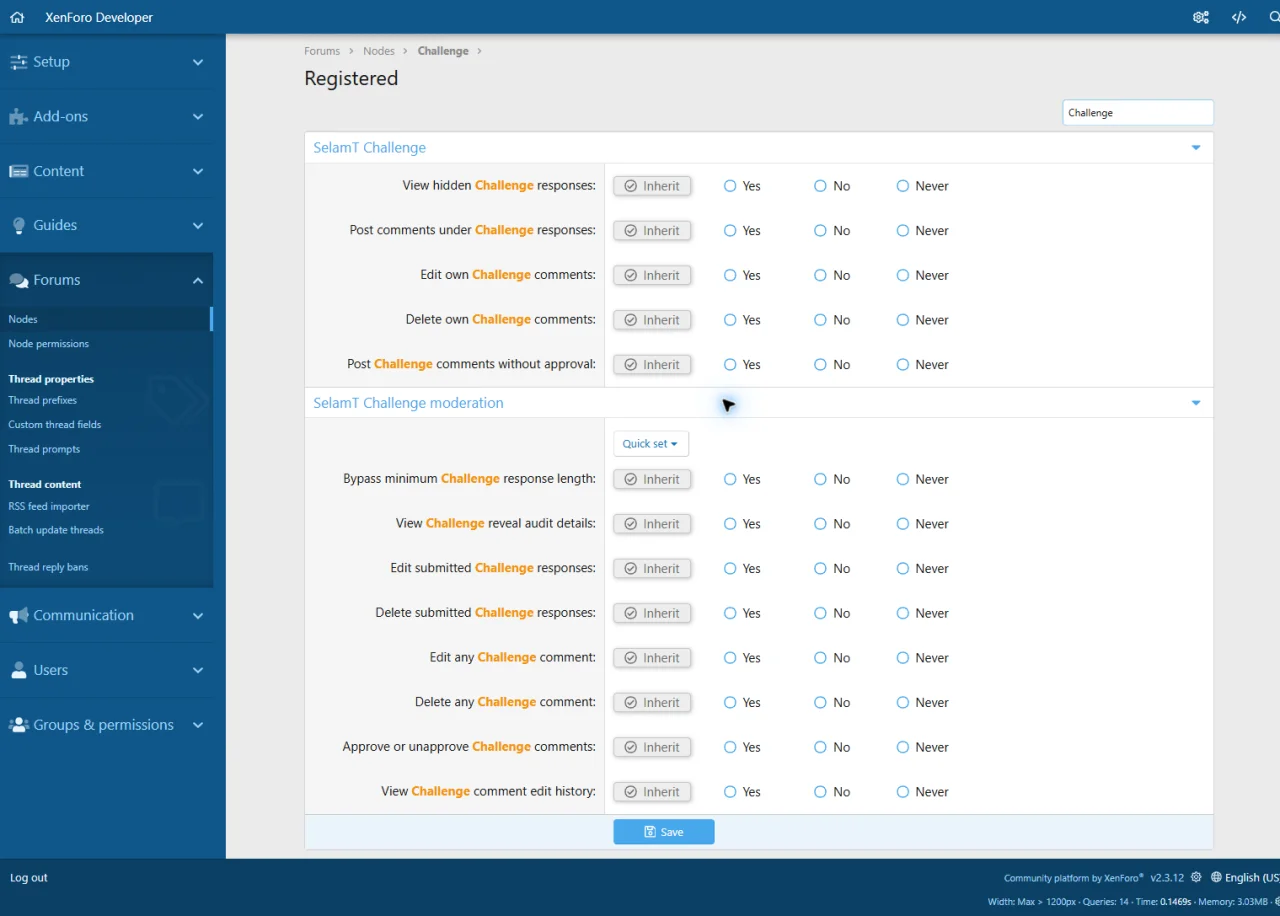Screen dimensions: 1280x916
Task: Select Never for Delete any Challenge comment
Action: [903, 702]
